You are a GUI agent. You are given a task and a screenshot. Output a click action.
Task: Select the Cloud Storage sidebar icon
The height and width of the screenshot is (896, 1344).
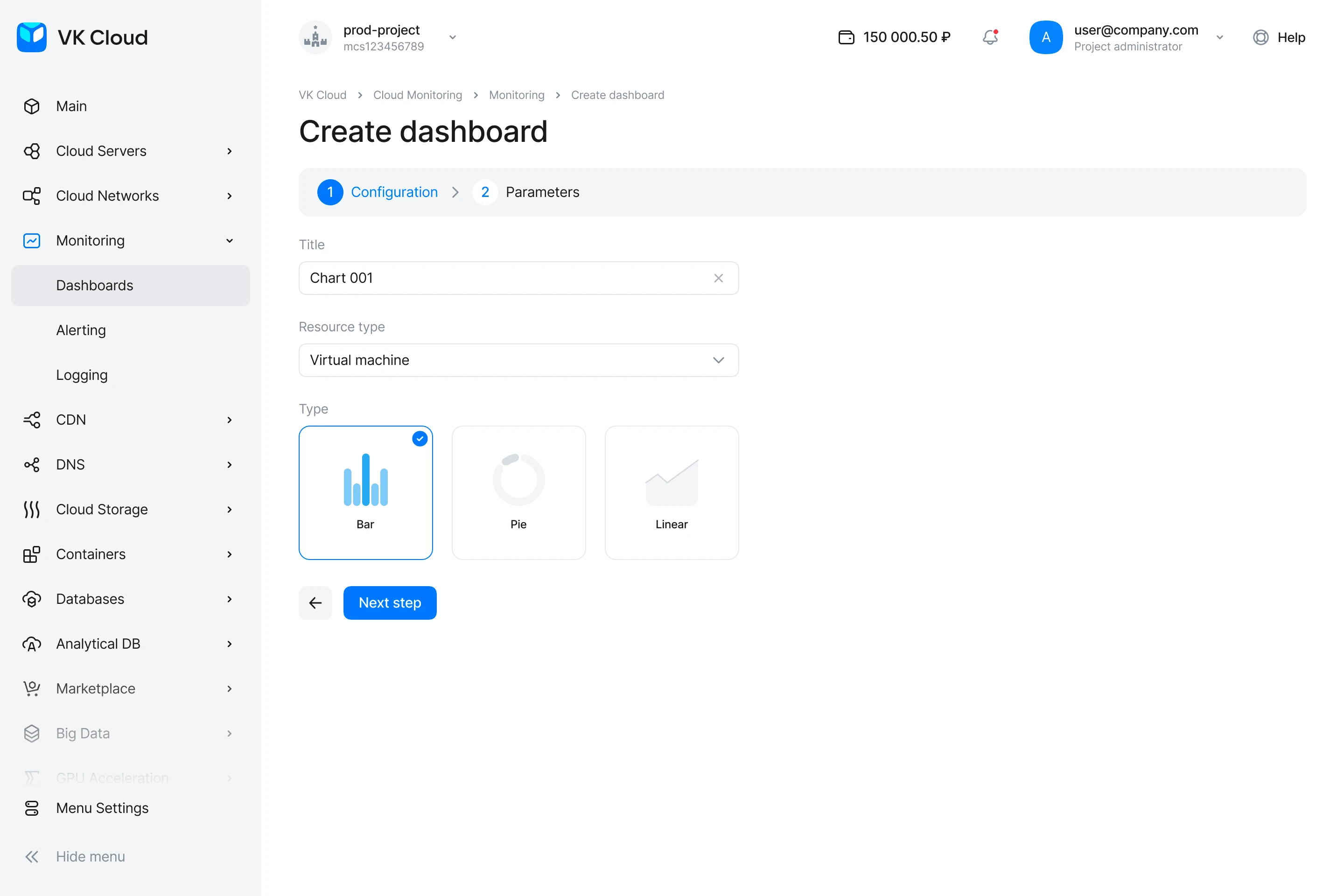(31, 509)
